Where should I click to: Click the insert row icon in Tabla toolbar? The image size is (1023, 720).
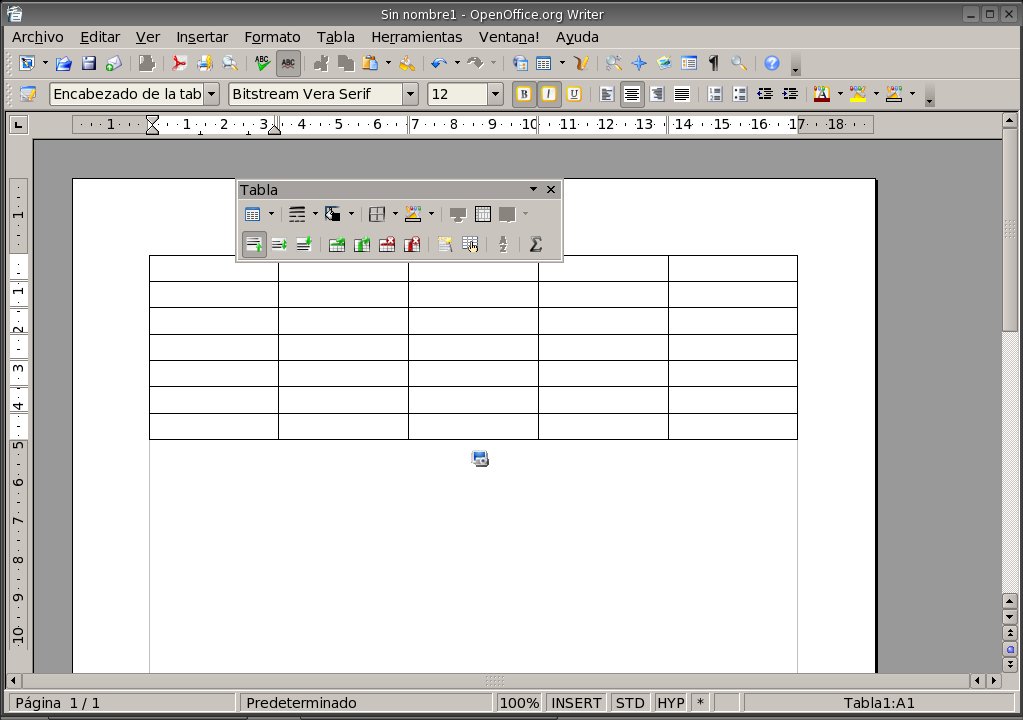pyautogui.click(x=337, y=245)
